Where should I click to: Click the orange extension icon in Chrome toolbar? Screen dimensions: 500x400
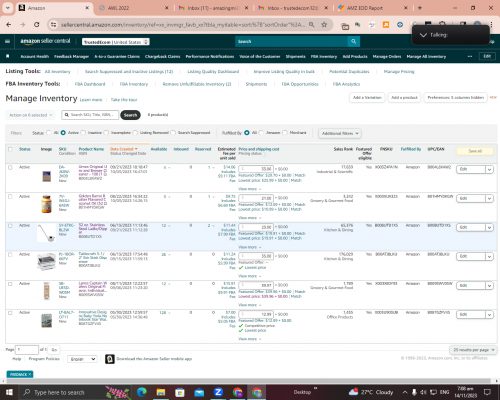[386, 24]
